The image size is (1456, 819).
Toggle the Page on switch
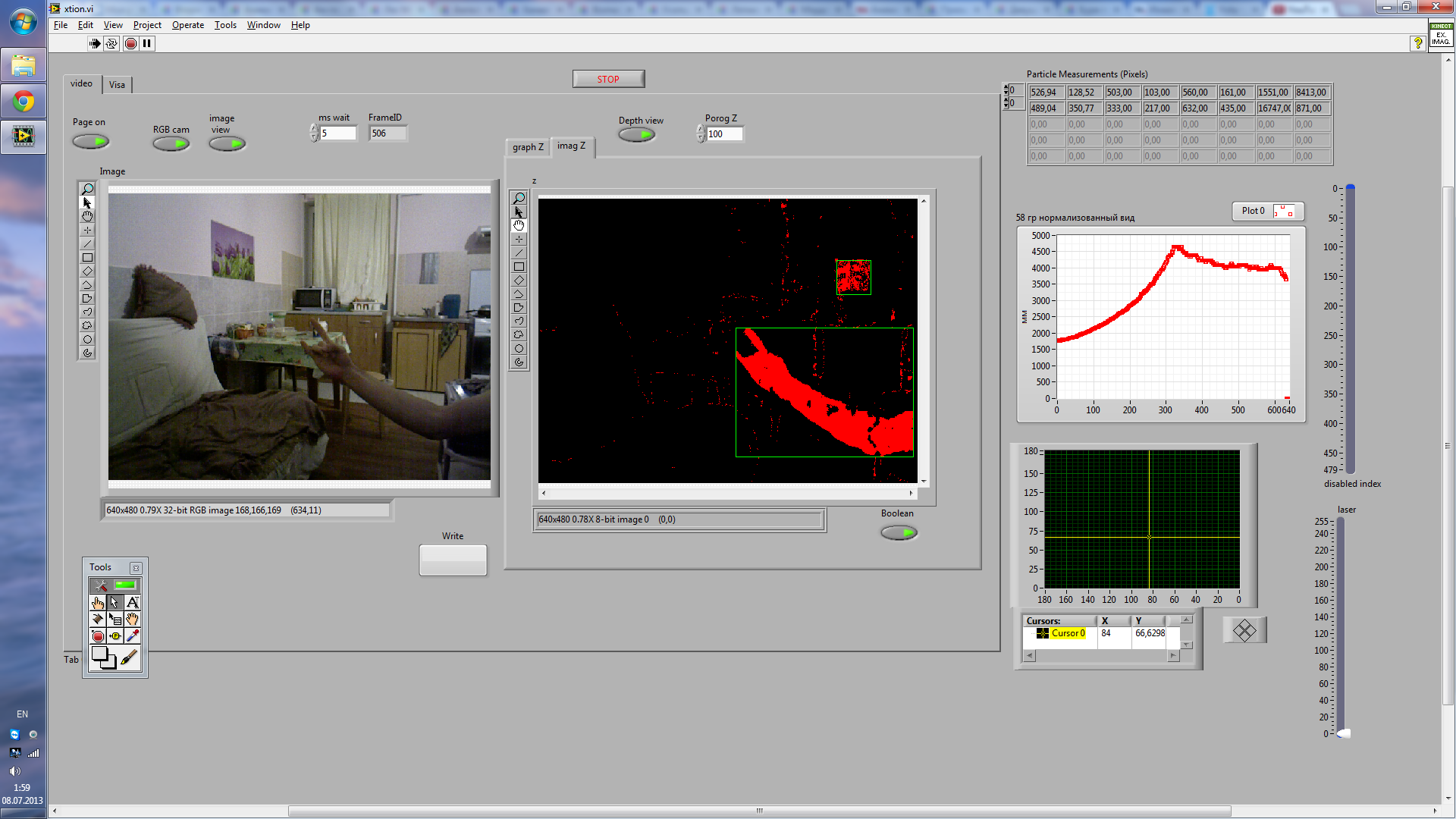91,142
